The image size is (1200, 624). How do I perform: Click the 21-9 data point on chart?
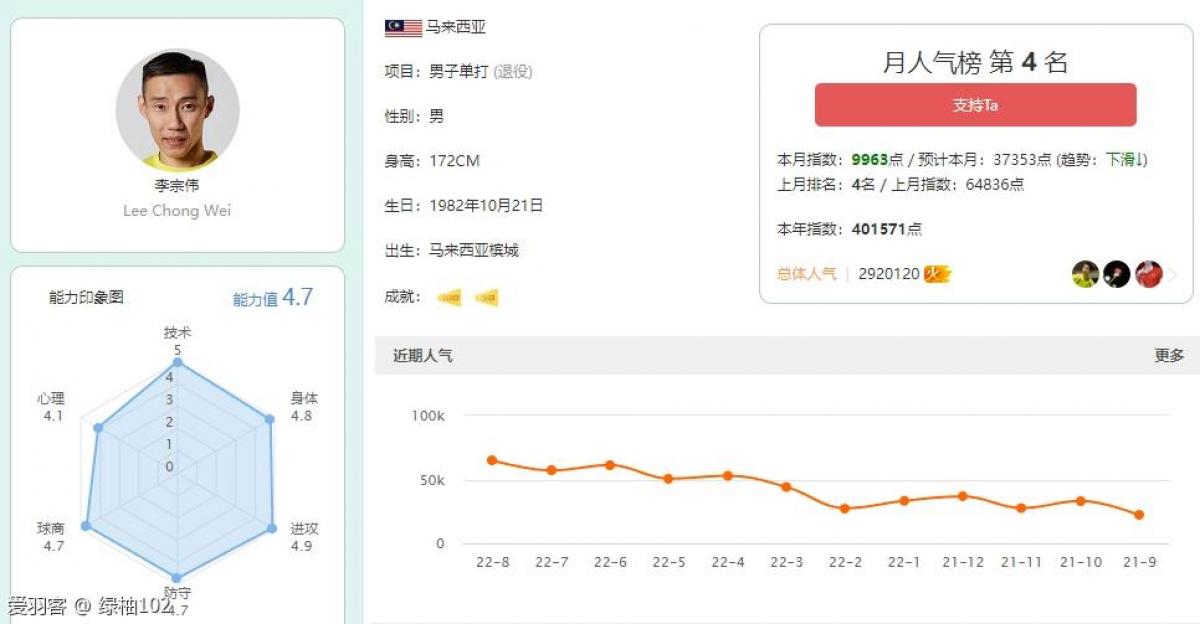click(1139, 515)
